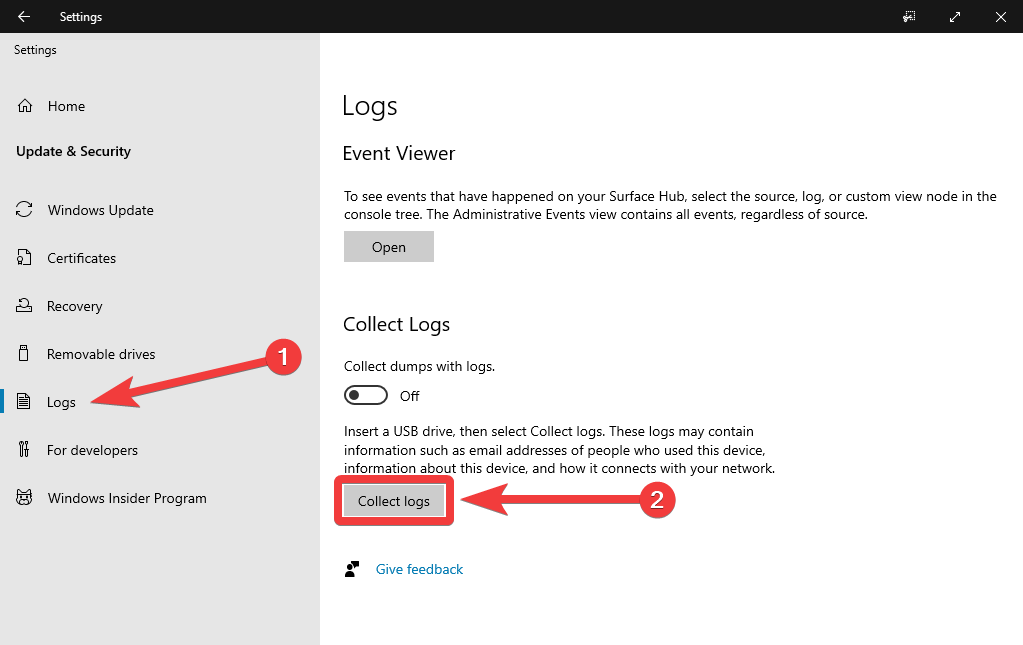Click the Off label beside the toggle
1023x645 pixels.
click(410, 396)
